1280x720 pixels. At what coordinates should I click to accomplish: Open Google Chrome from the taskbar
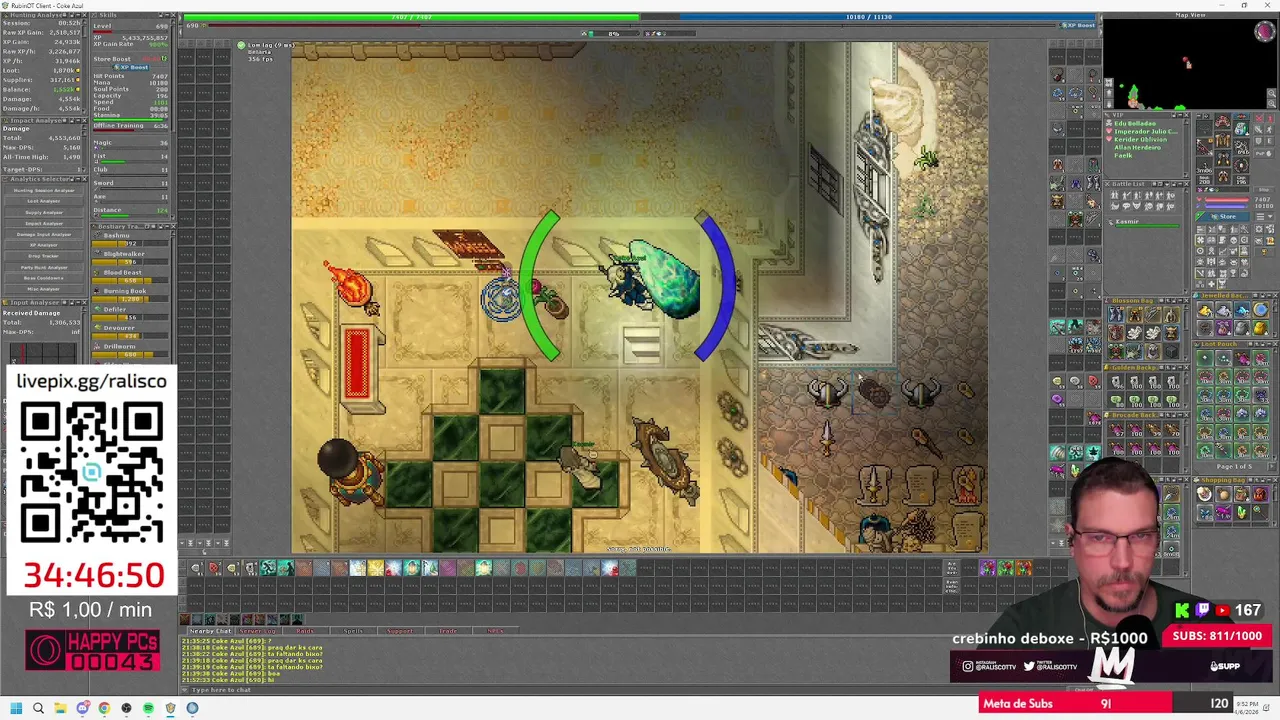click(104, 708)
